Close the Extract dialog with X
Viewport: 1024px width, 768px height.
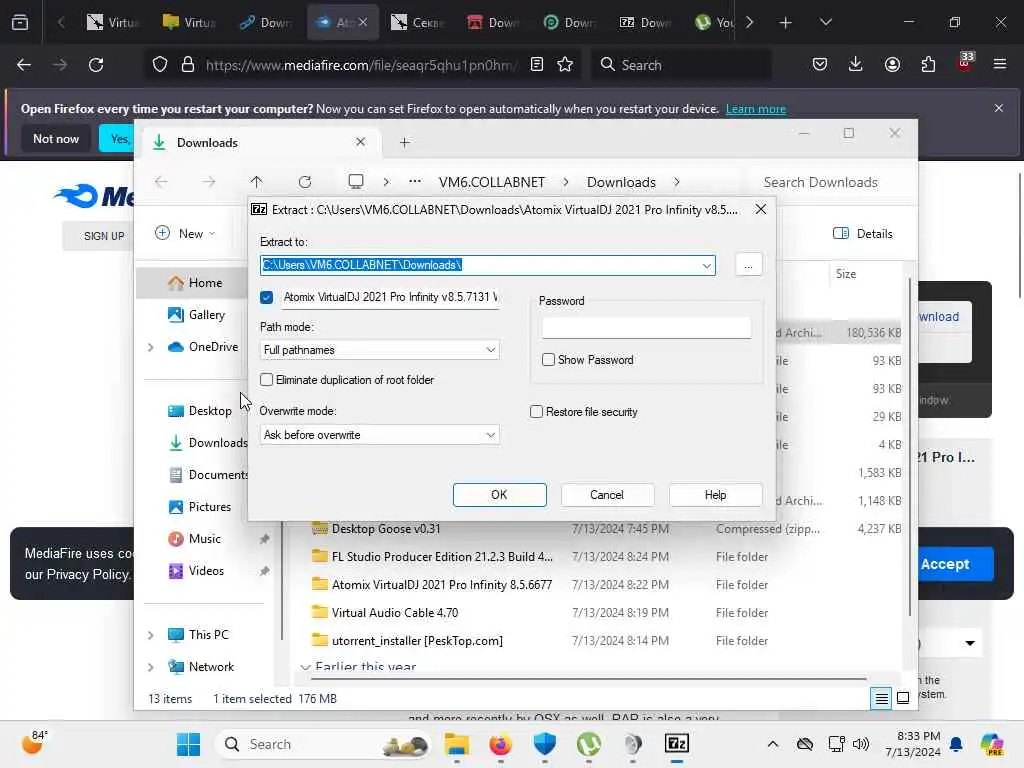pos(761,209)
